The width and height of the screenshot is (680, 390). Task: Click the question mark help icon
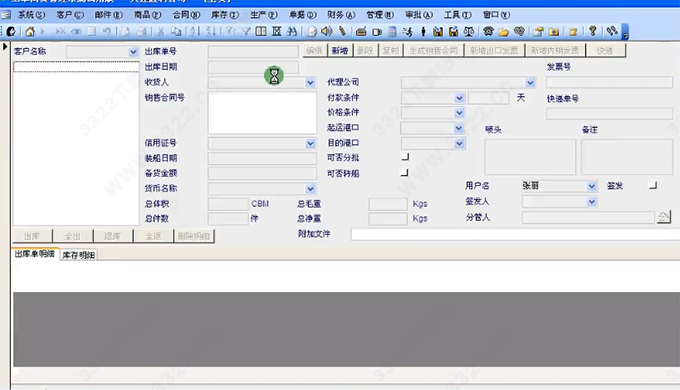tap(592, 31)
